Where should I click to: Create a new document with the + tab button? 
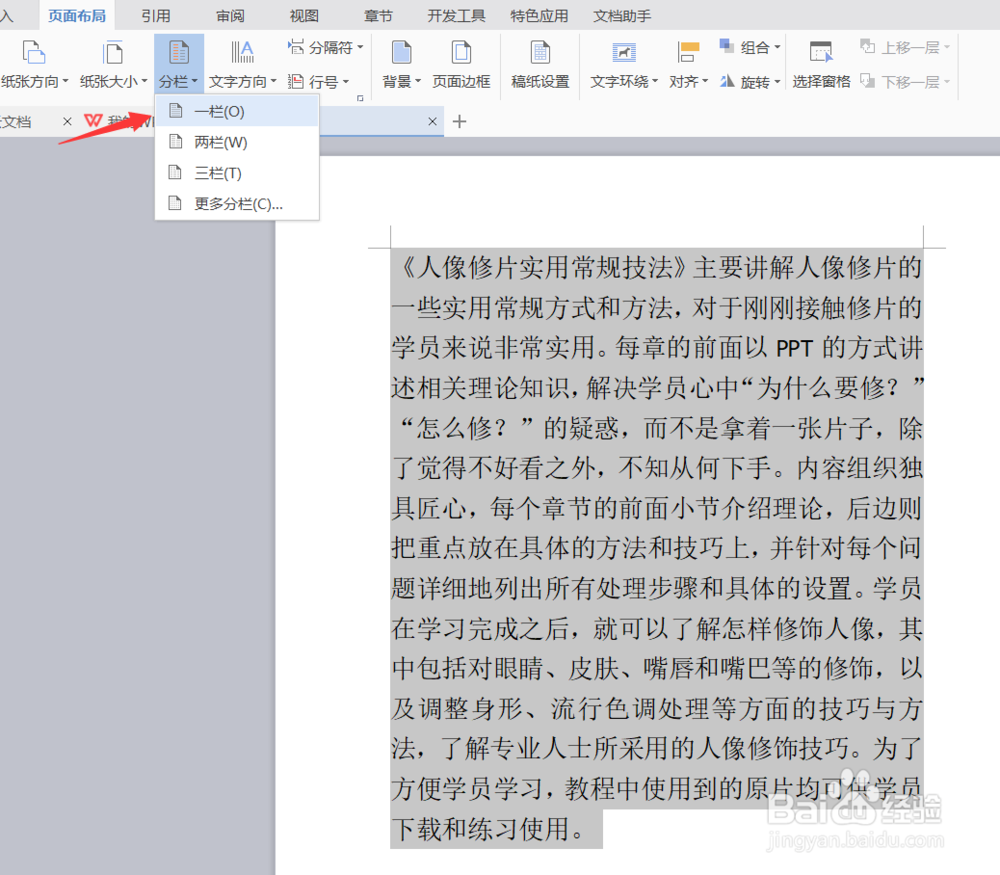point(458,121)
